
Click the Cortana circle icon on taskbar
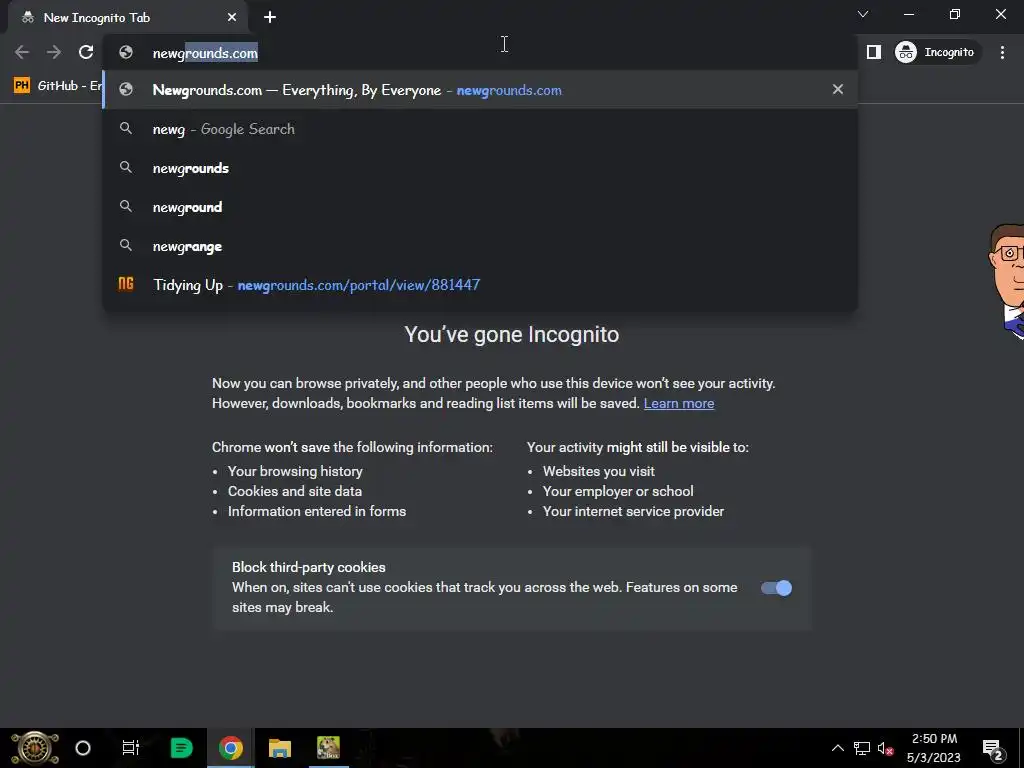(x=83, y=748)
